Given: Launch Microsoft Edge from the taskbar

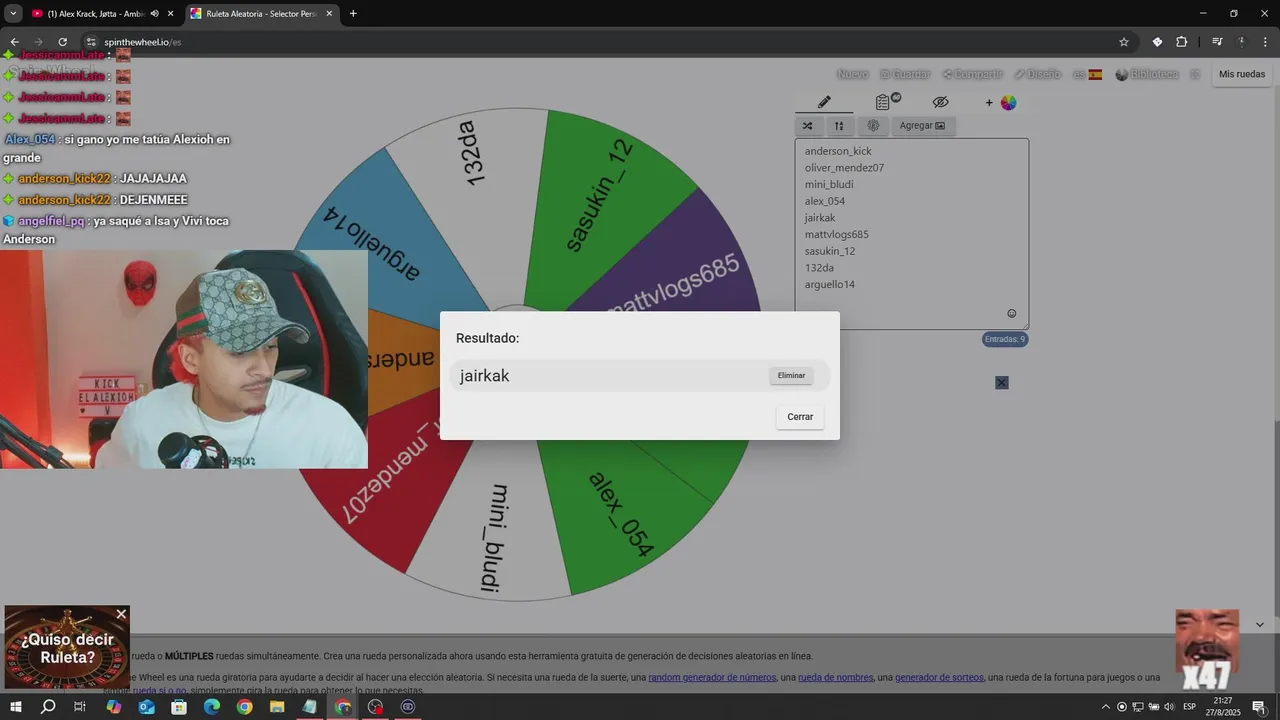Looking at the screenshot, I should point(212,707).
